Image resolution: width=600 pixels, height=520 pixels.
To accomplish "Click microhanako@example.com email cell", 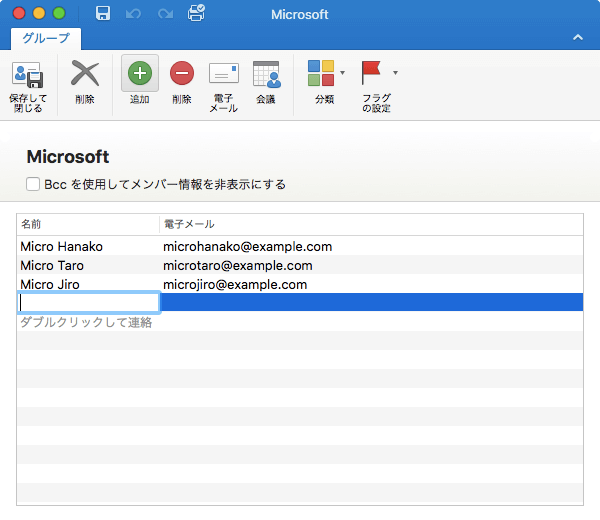I will [248, 247].
